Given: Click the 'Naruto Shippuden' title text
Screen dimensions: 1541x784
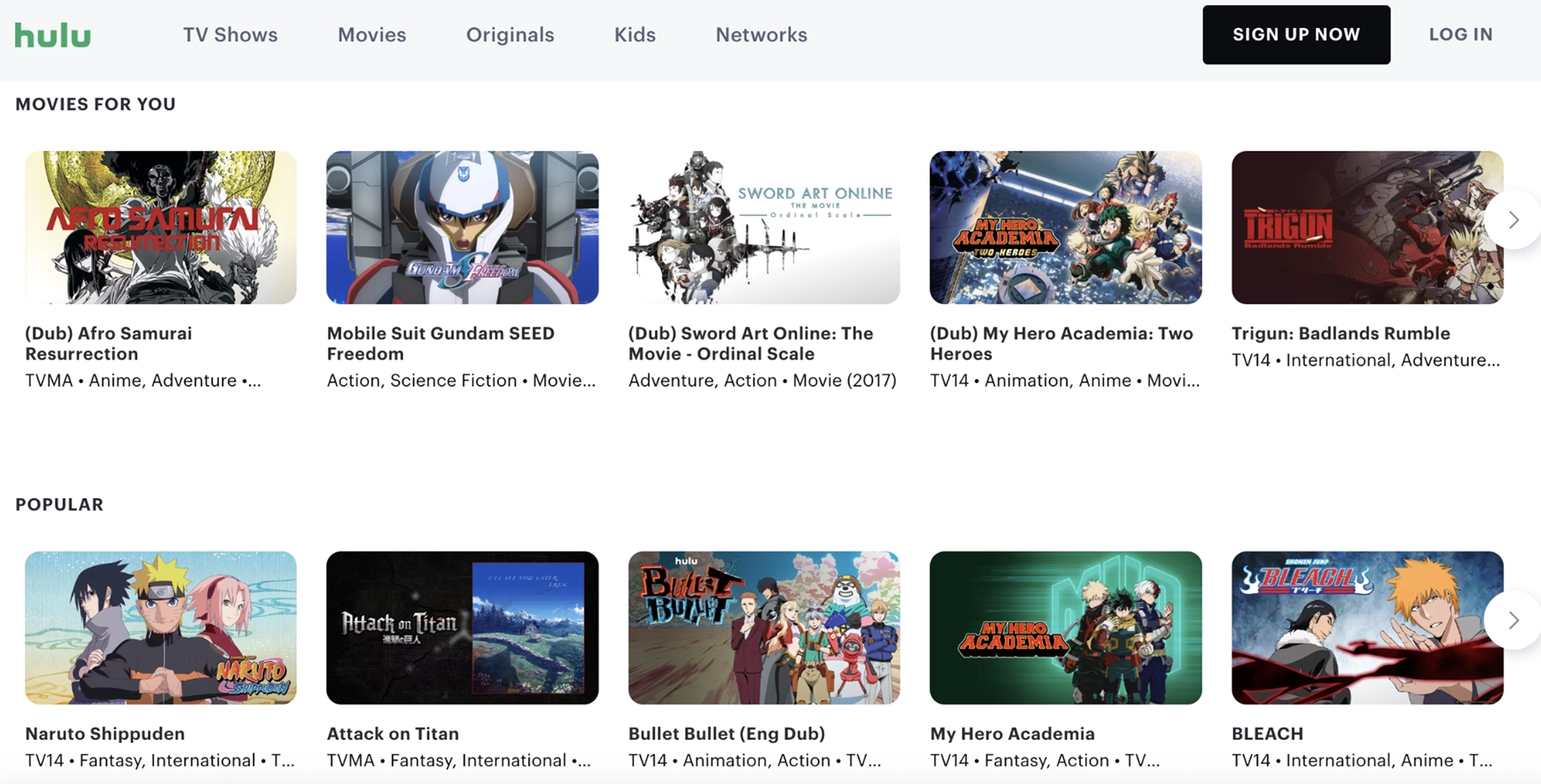Looking at the screenshot, I should [105, 733].
